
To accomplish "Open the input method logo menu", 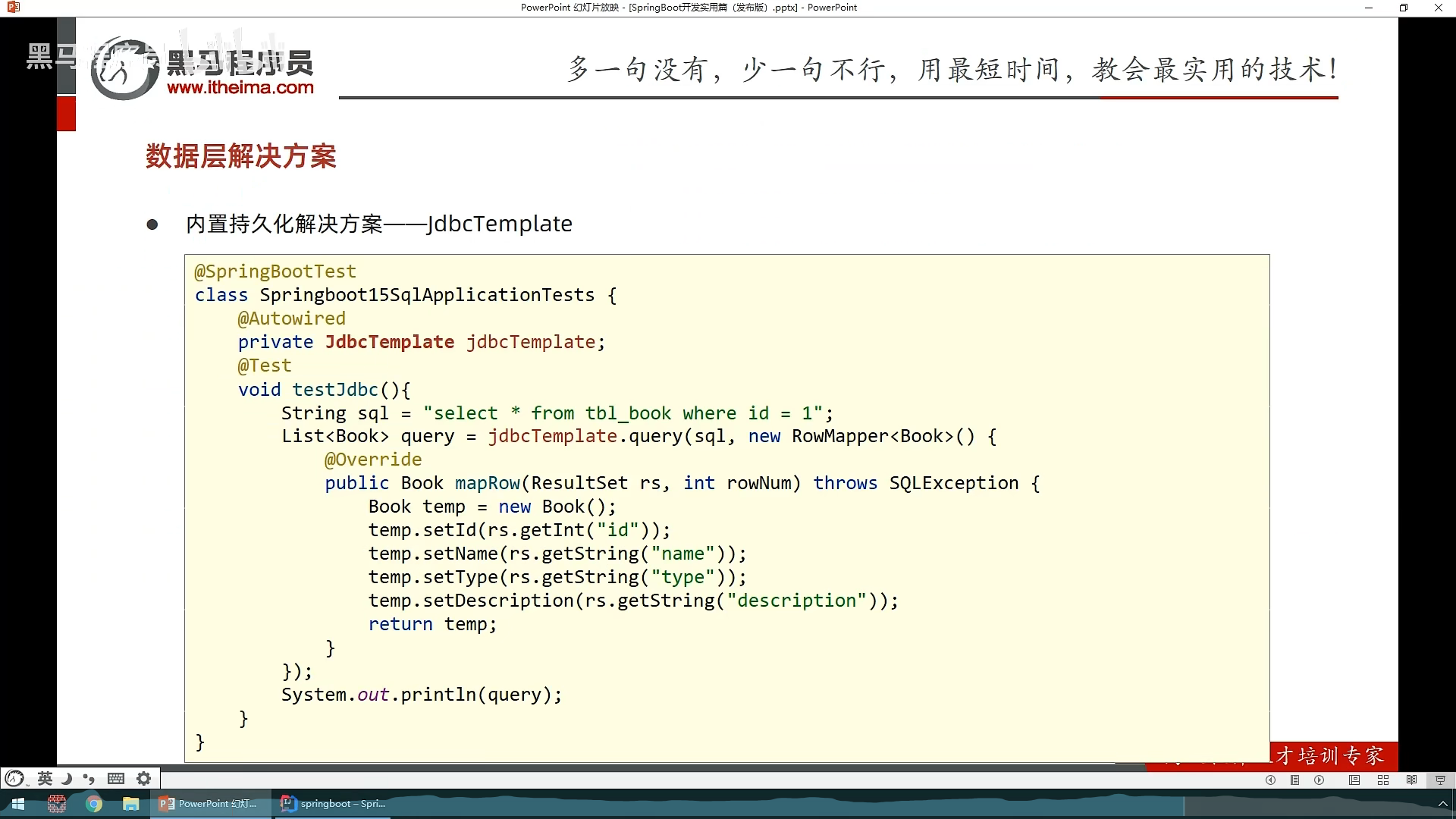I will [x=14, y=778].
